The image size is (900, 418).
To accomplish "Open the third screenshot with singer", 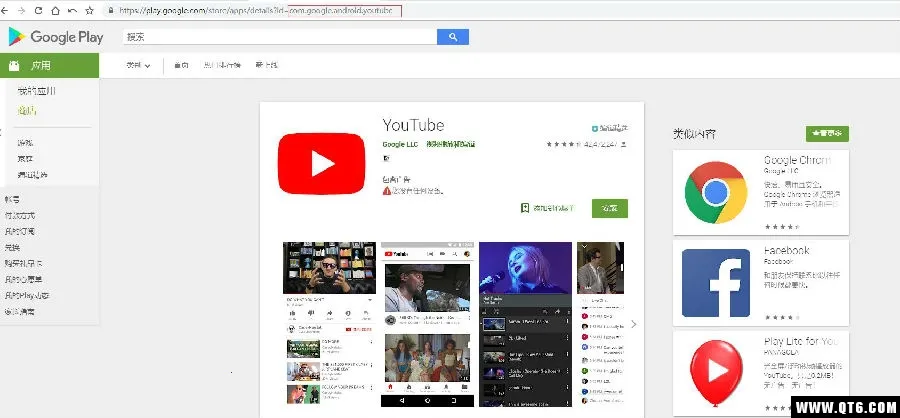I will (525, 324).
